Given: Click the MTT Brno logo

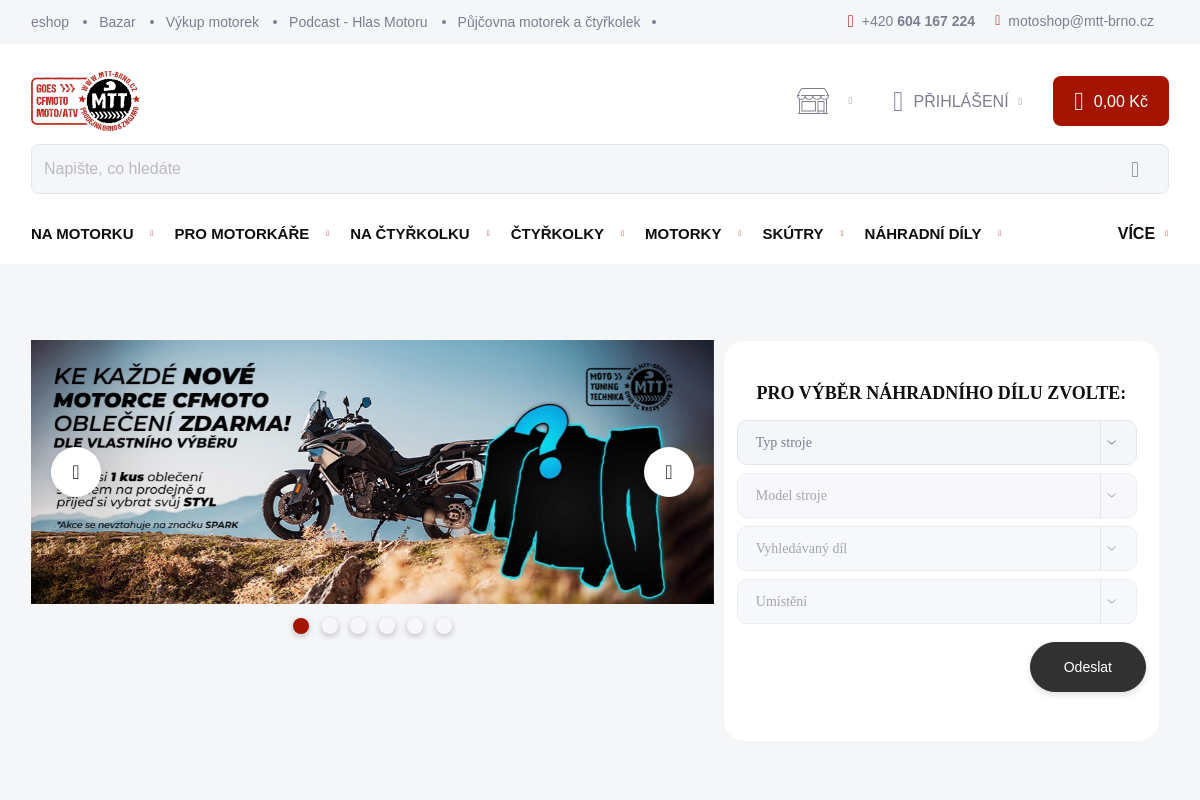Looking at the screenshot, I should click(x=85, y=100).
